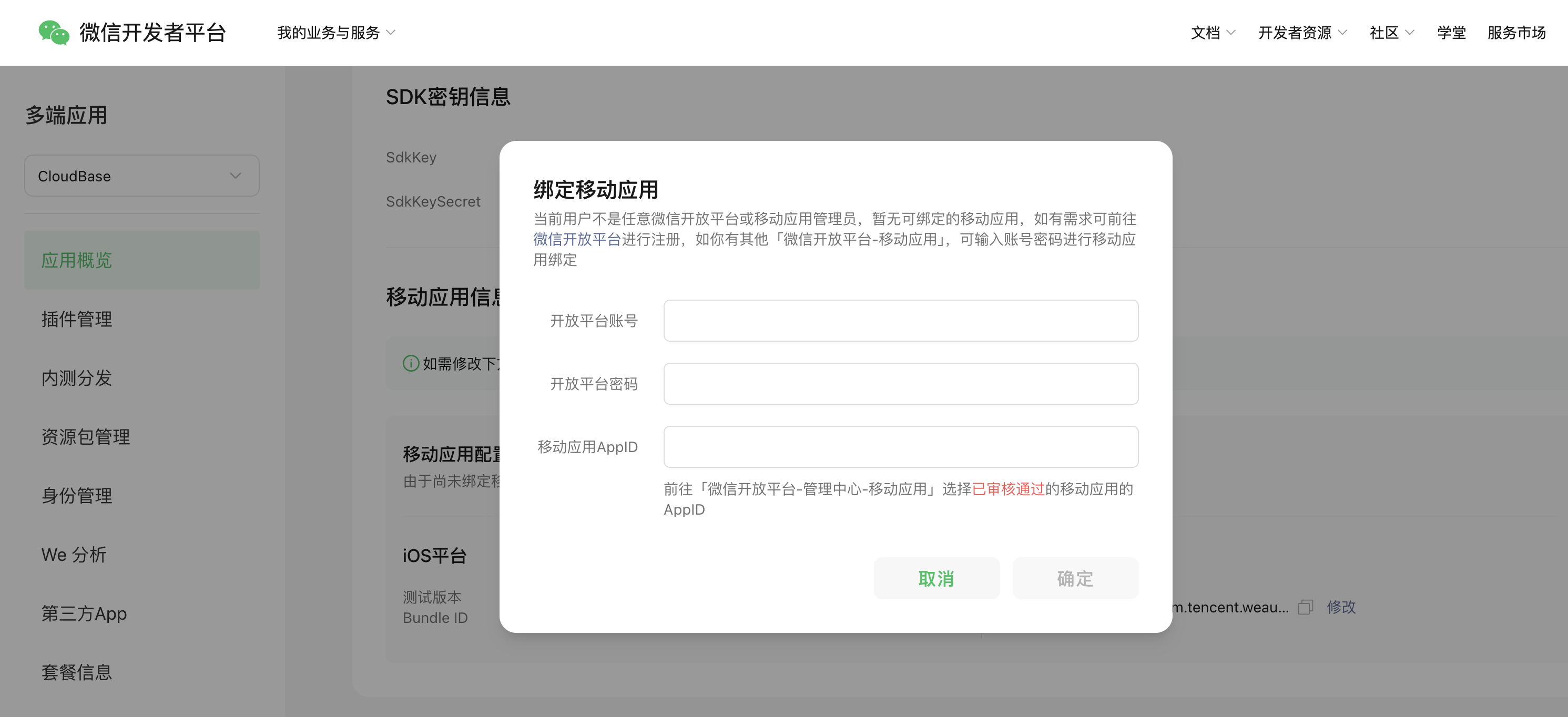This screenshot has height=717, width=1568.
Task: Expand the 文档 menu
Action: 1213,33
